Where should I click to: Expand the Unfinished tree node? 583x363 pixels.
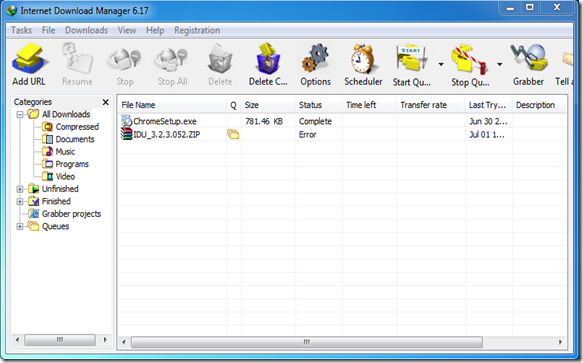[20, 189]
